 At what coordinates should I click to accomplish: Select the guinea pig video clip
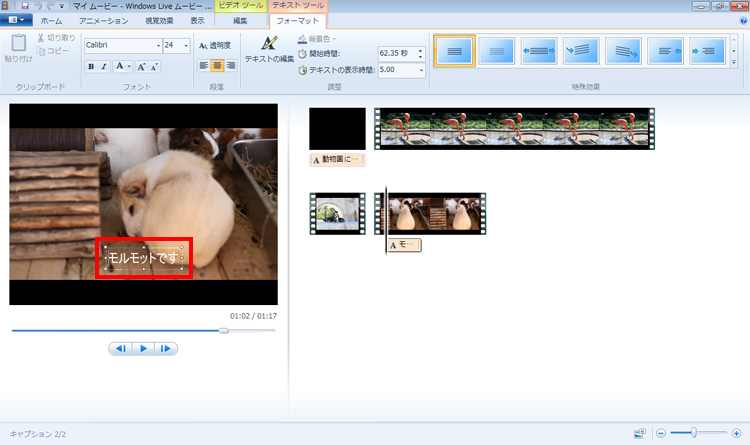click(x=430, y=213)
